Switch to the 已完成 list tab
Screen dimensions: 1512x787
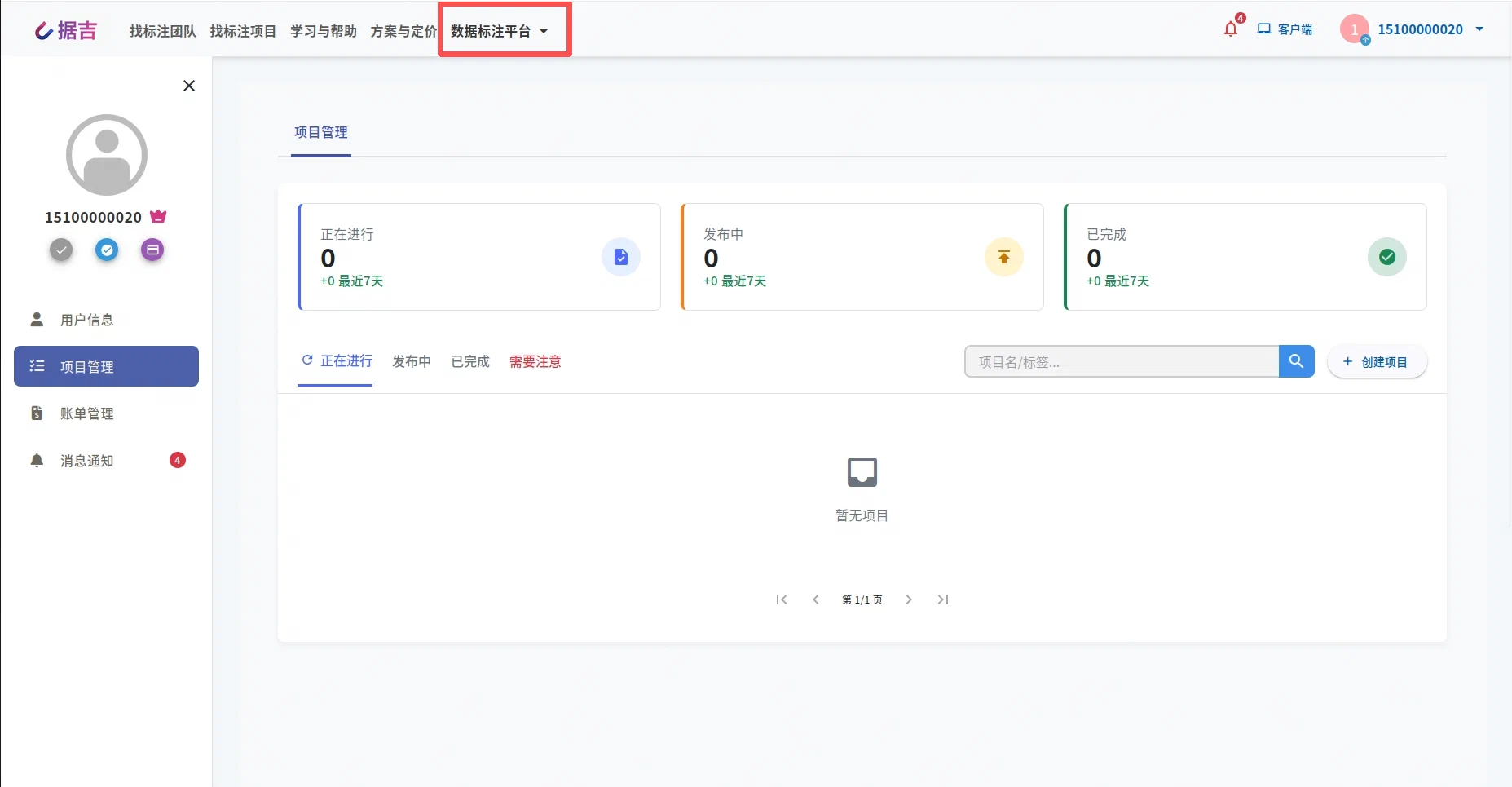click(470, 361)
